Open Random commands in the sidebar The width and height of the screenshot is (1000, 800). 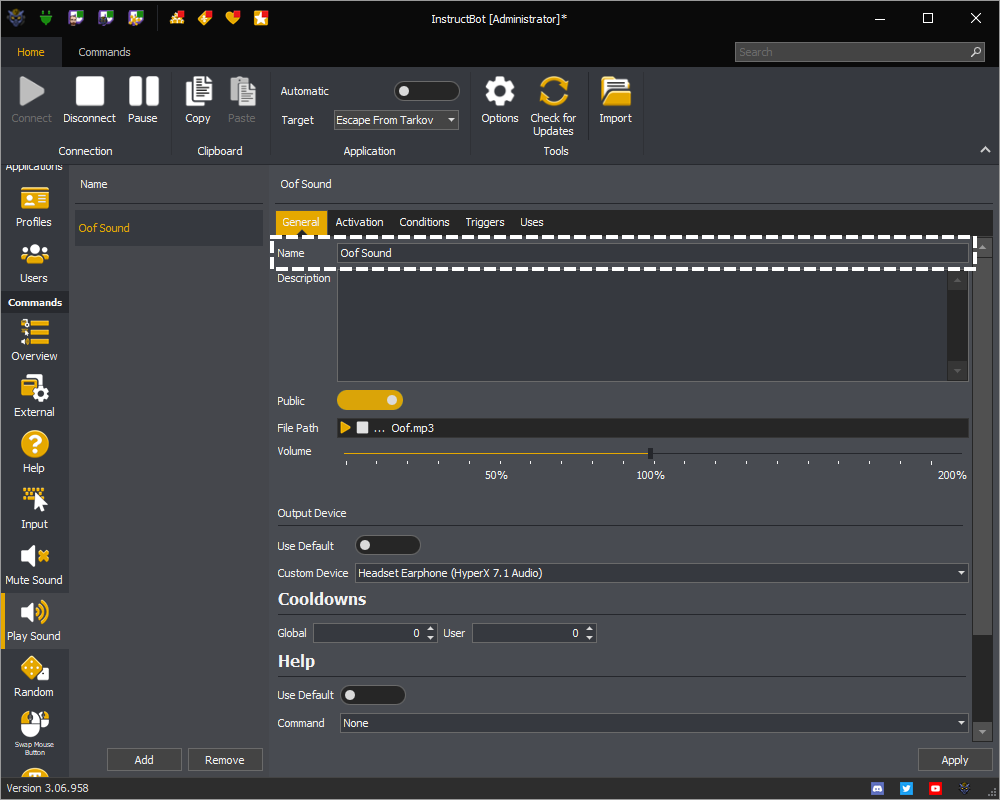click(x=34, y=678)
